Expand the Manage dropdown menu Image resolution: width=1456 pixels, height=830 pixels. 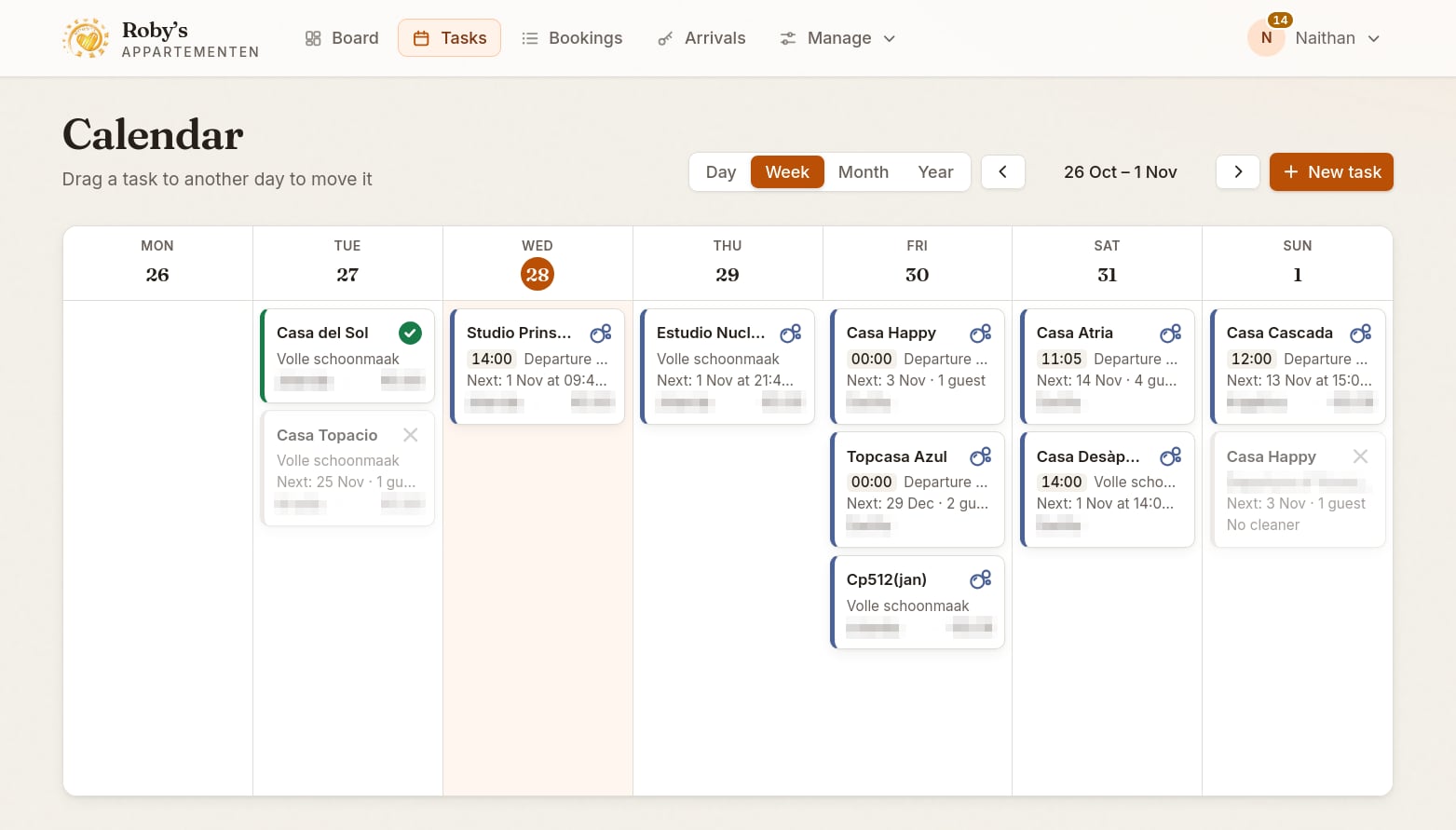pos(837,38)
